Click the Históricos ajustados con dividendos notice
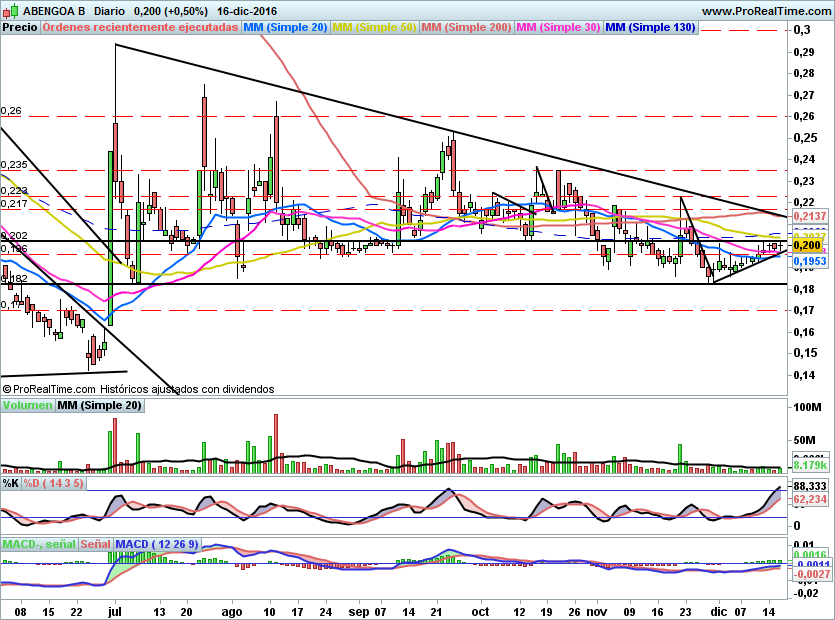Viewport: 835px width, 620px height. [187, 389]
